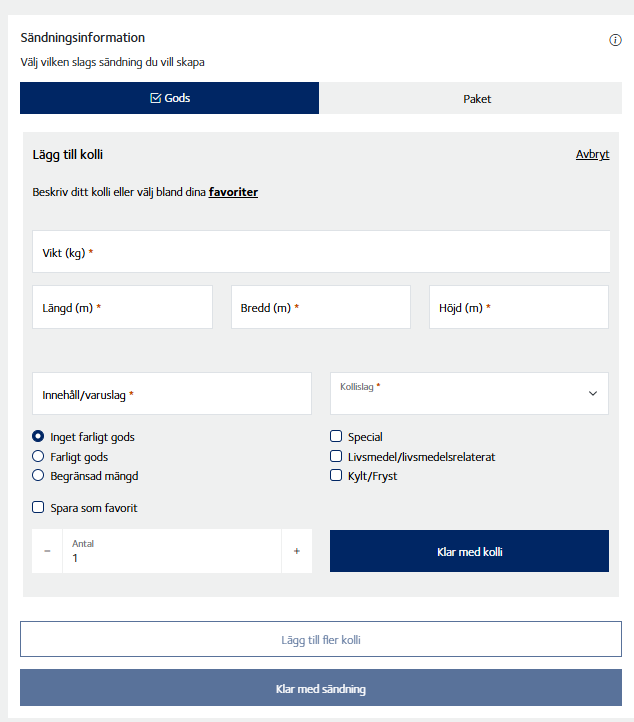
Task: Select the Farligt gods radio option
Action: tap(38, 456)
